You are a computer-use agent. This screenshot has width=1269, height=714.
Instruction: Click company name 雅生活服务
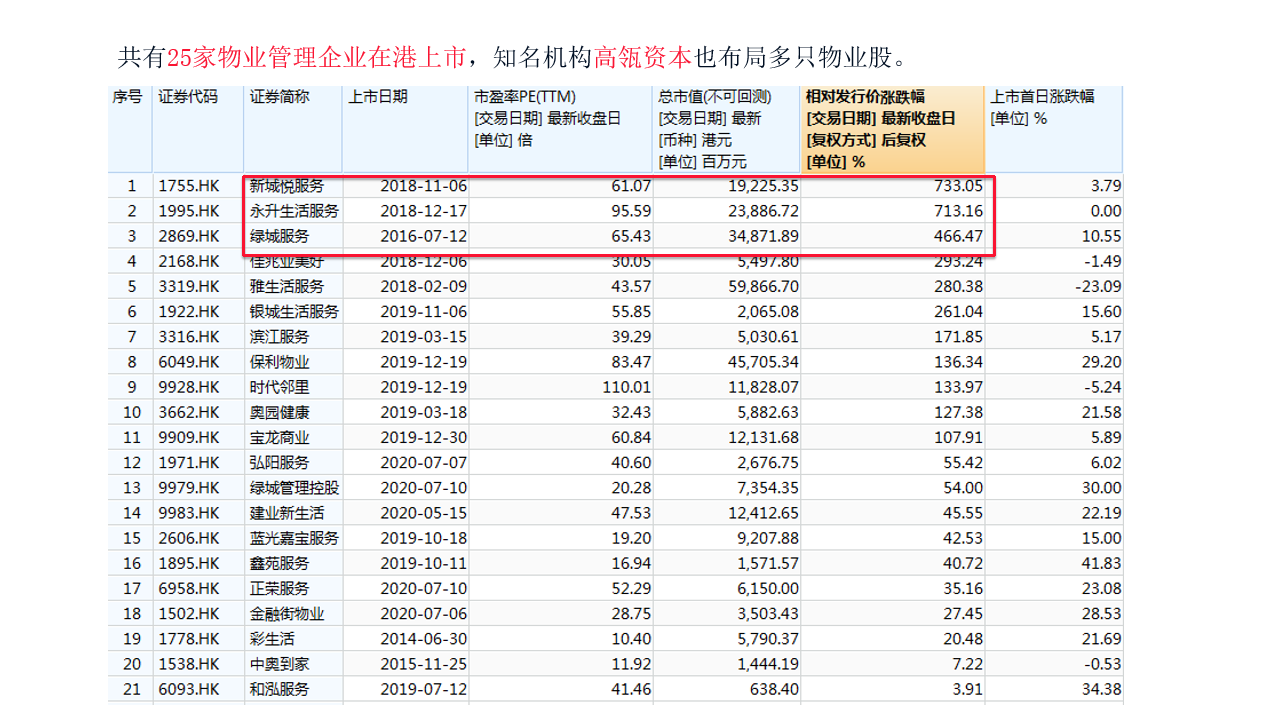[288, 286]
